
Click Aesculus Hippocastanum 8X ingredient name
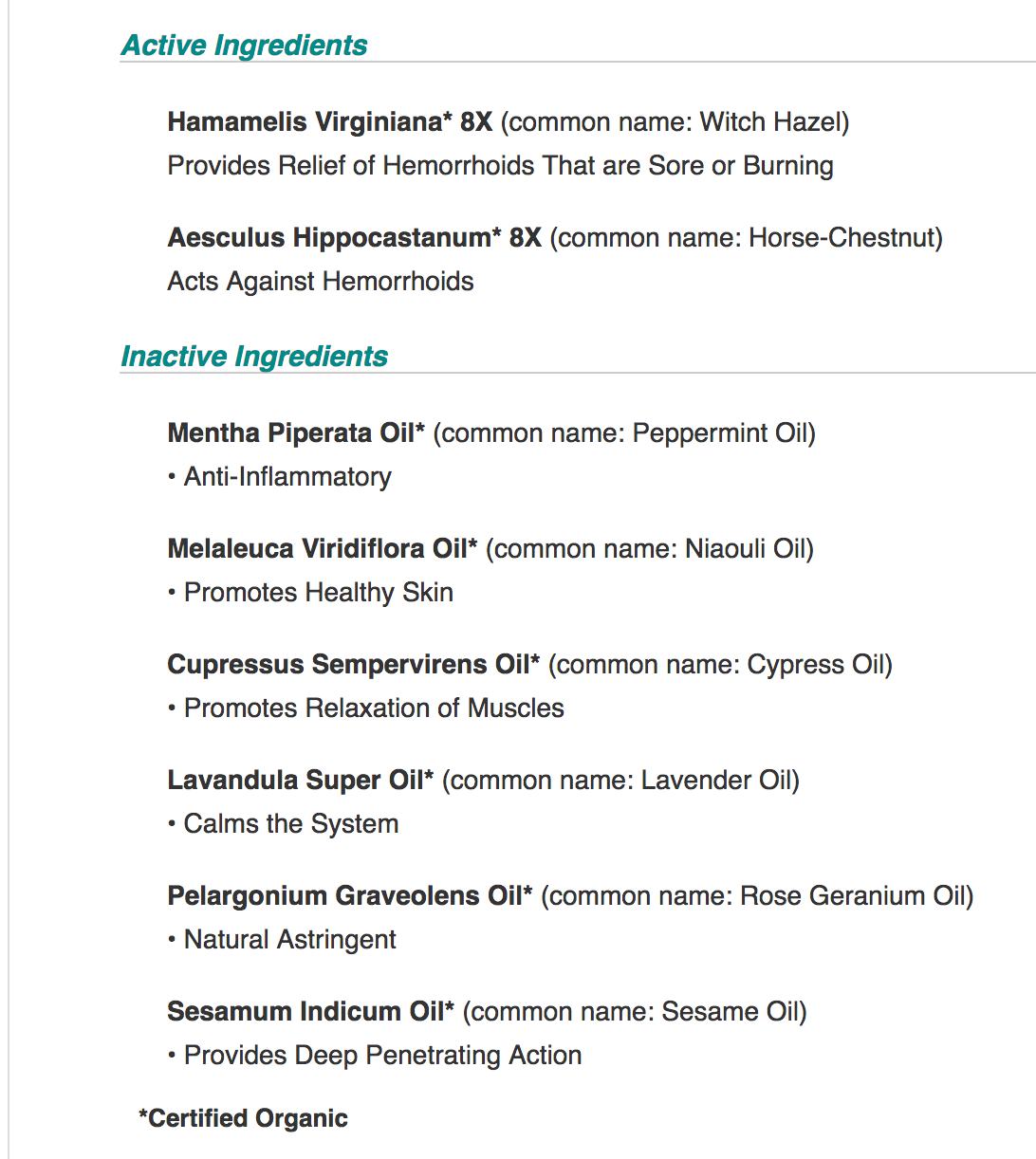[x=355, y=238]
